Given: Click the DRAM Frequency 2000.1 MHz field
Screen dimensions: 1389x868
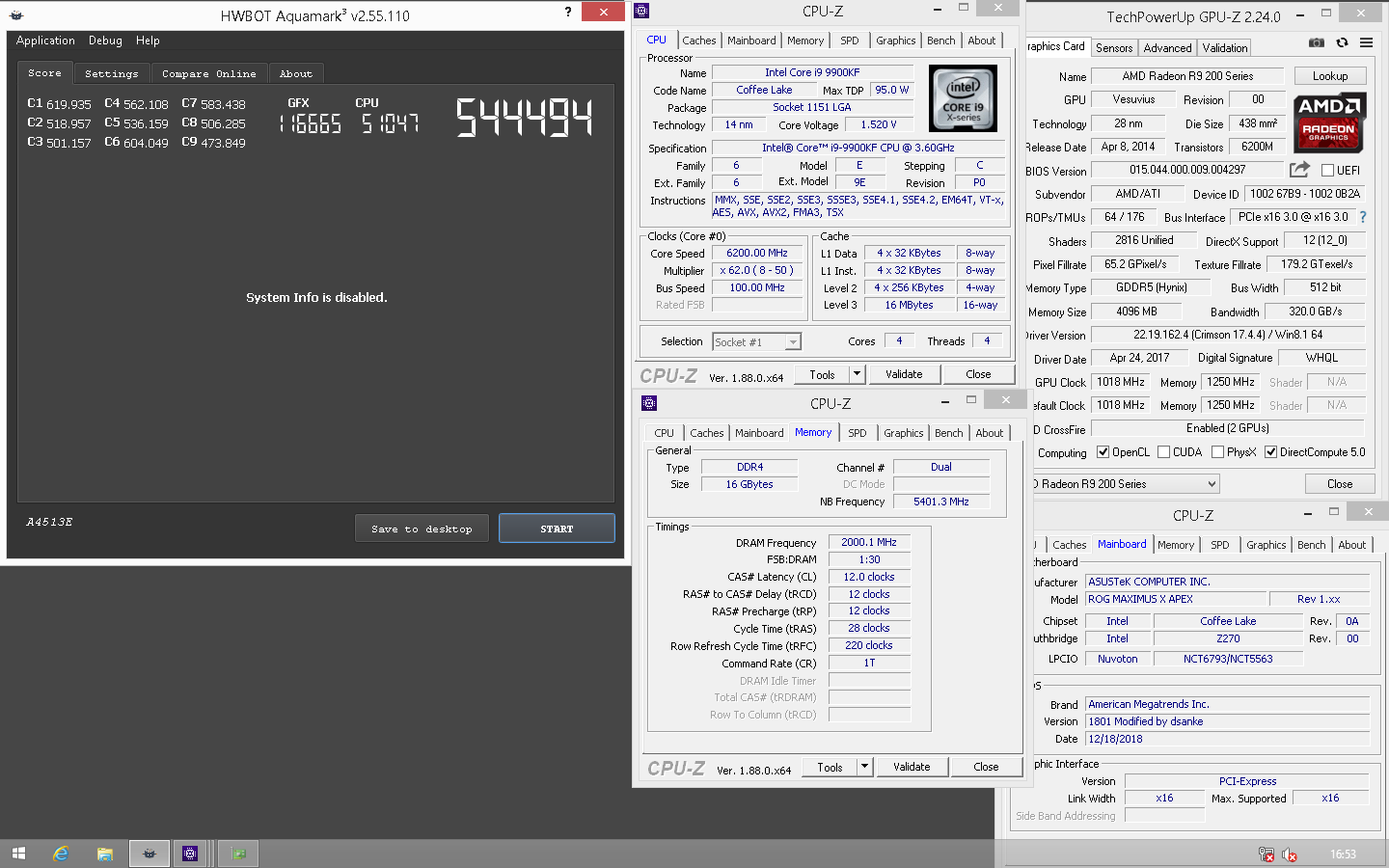Looking at the screenshot, I should pos(869,542).
